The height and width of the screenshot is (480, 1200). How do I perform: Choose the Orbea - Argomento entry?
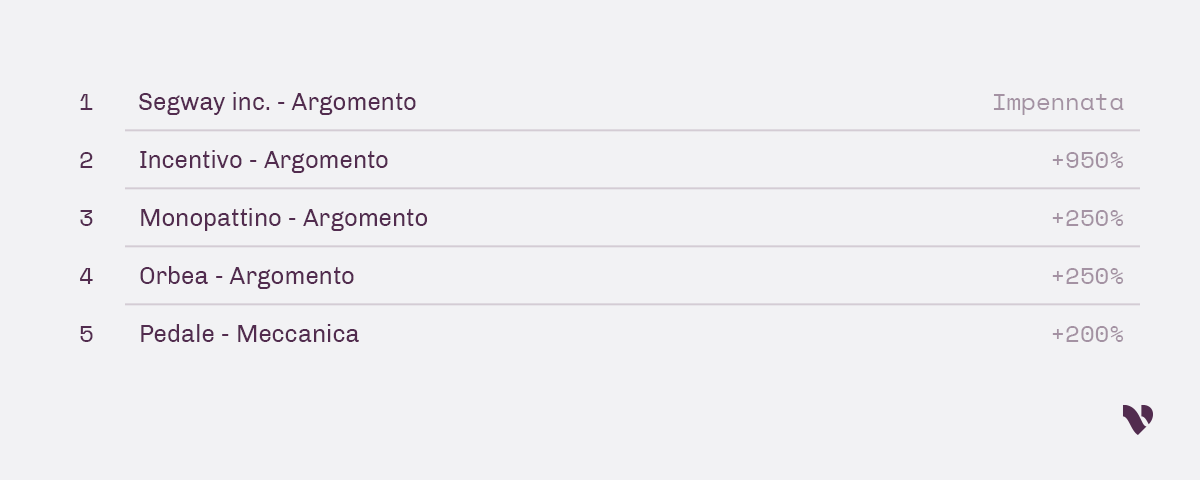(x=246, y=276)
